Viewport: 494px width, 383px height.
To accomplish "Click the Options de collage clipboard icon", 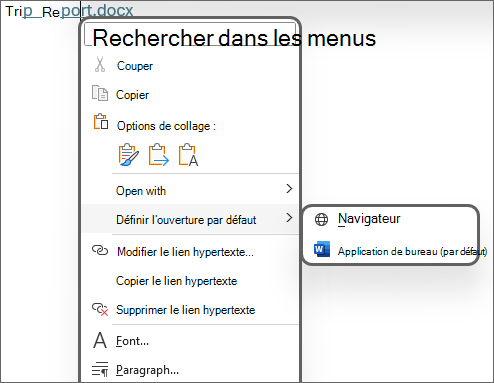I will click(x=101, y=122).
